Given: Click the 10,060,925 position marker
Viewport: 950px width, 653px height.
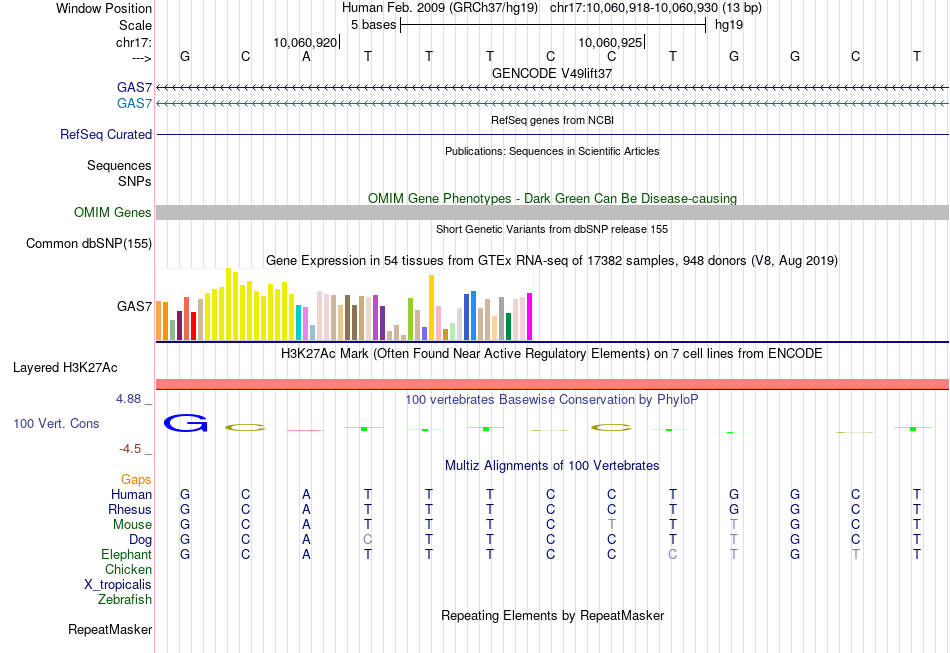Looking at the screenshot, I should click(611, 42).
